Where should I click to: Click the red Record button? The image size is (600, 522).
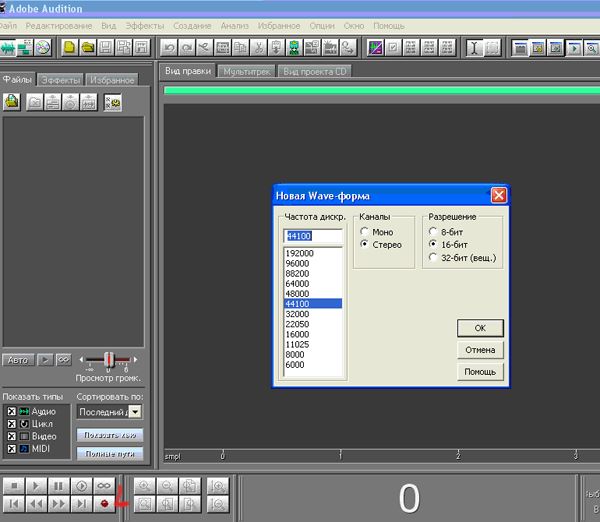coord(104,504)
